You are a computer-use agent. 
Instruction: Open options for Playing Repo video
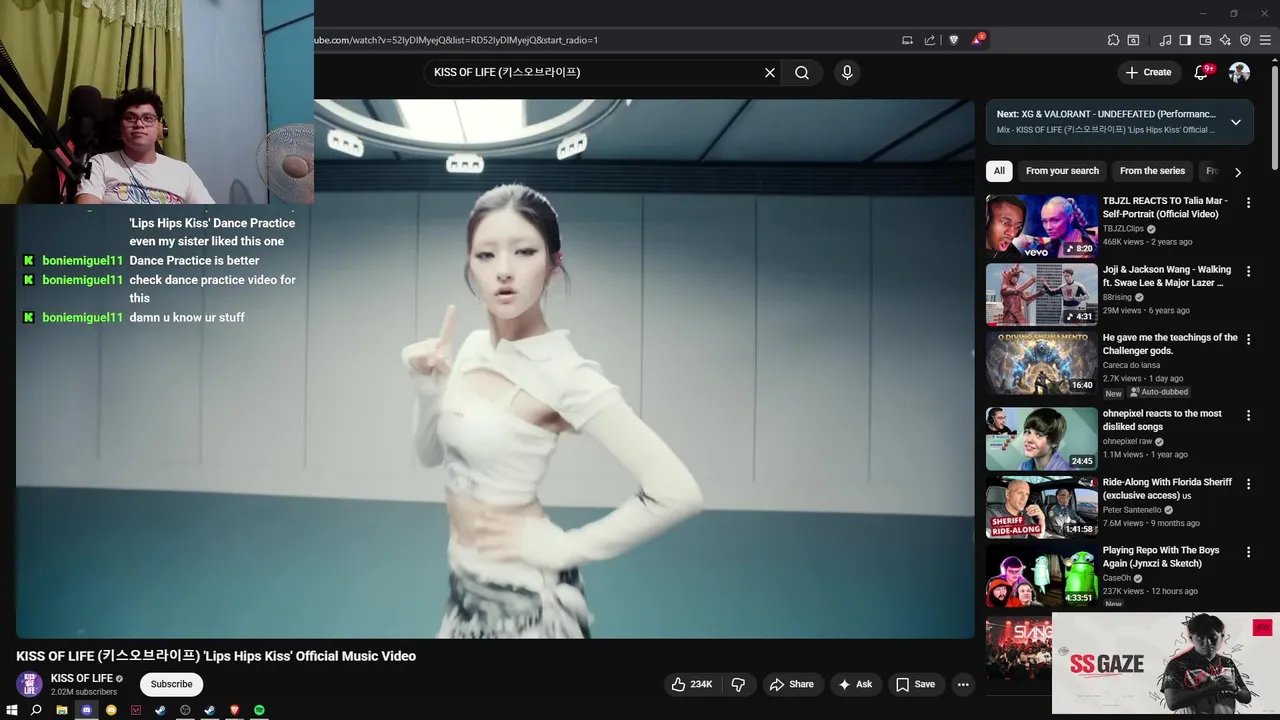pyautogui.click(x=1248, y=552)
